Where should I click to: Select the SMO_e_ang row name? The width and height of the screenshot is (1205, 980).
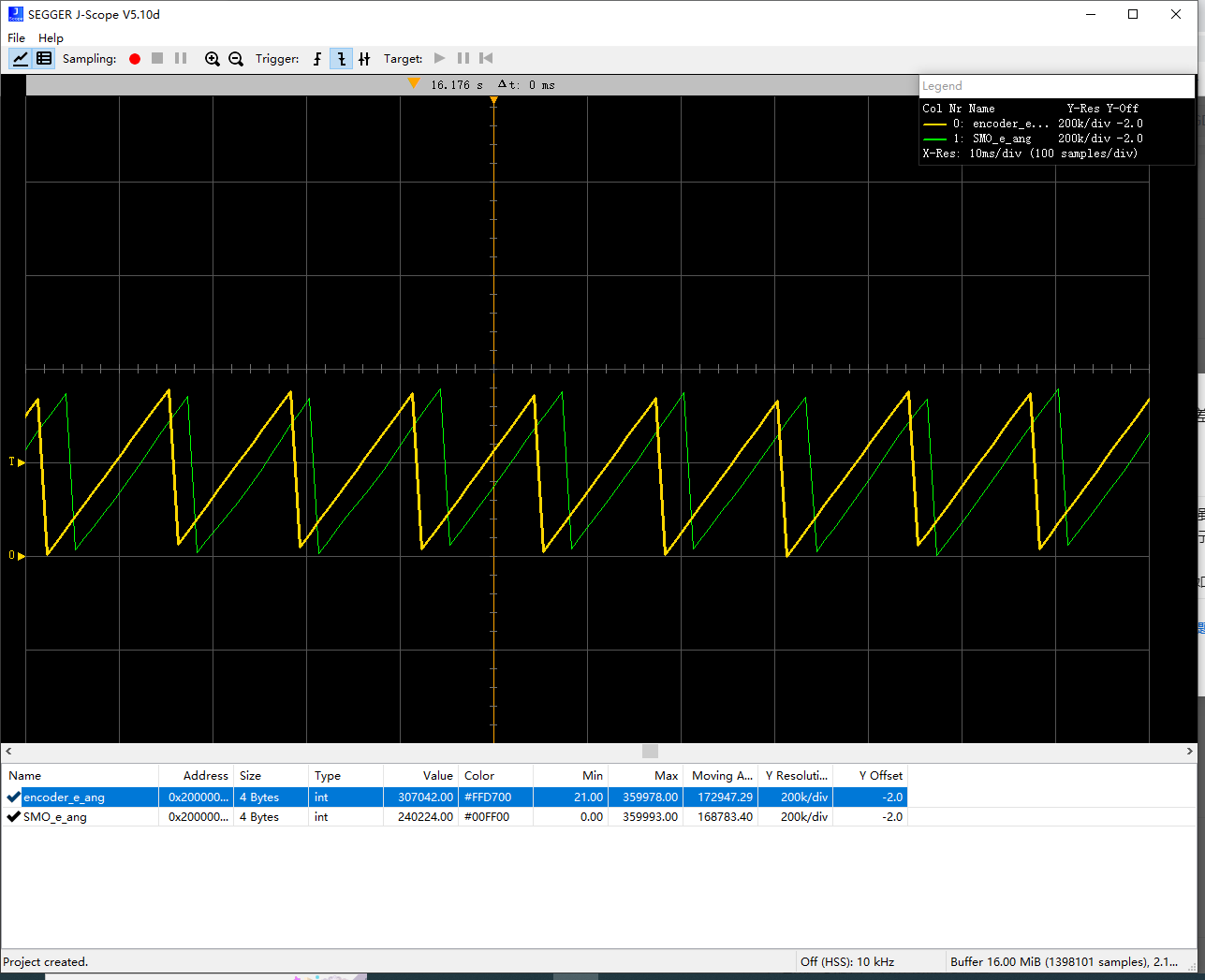[55, 817]
